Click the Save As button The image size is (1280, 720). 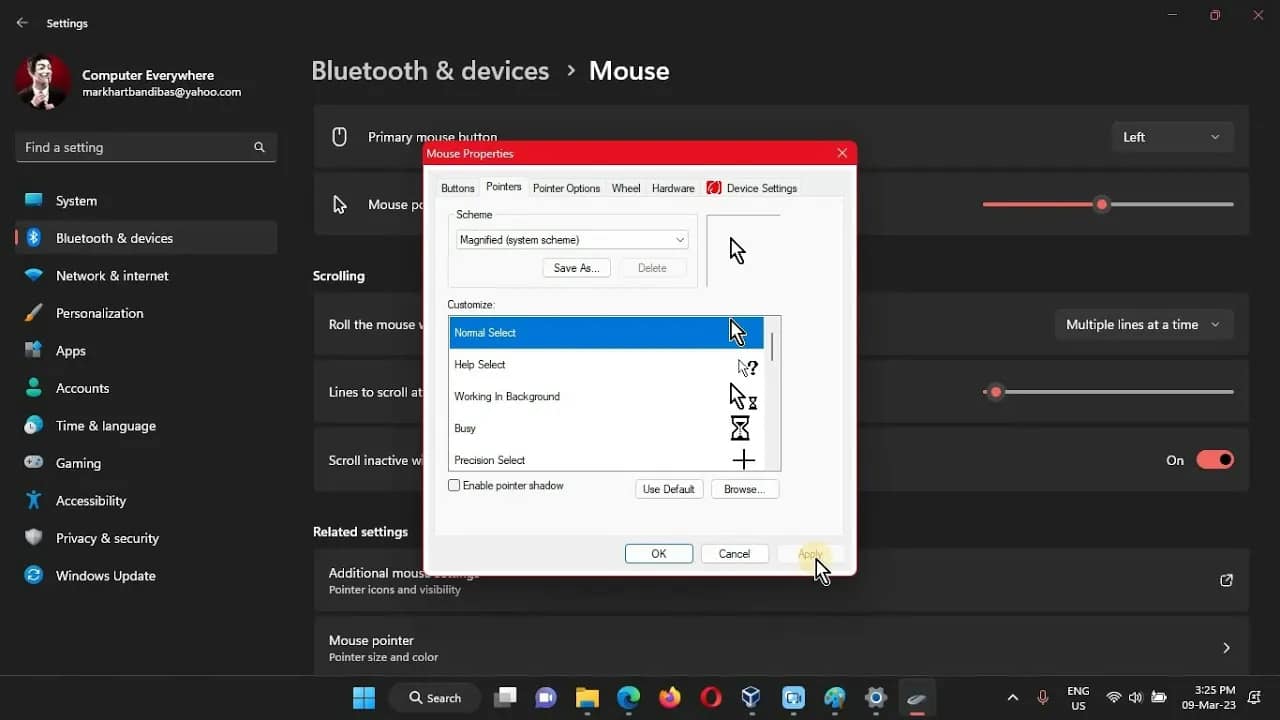click(576, 268)
